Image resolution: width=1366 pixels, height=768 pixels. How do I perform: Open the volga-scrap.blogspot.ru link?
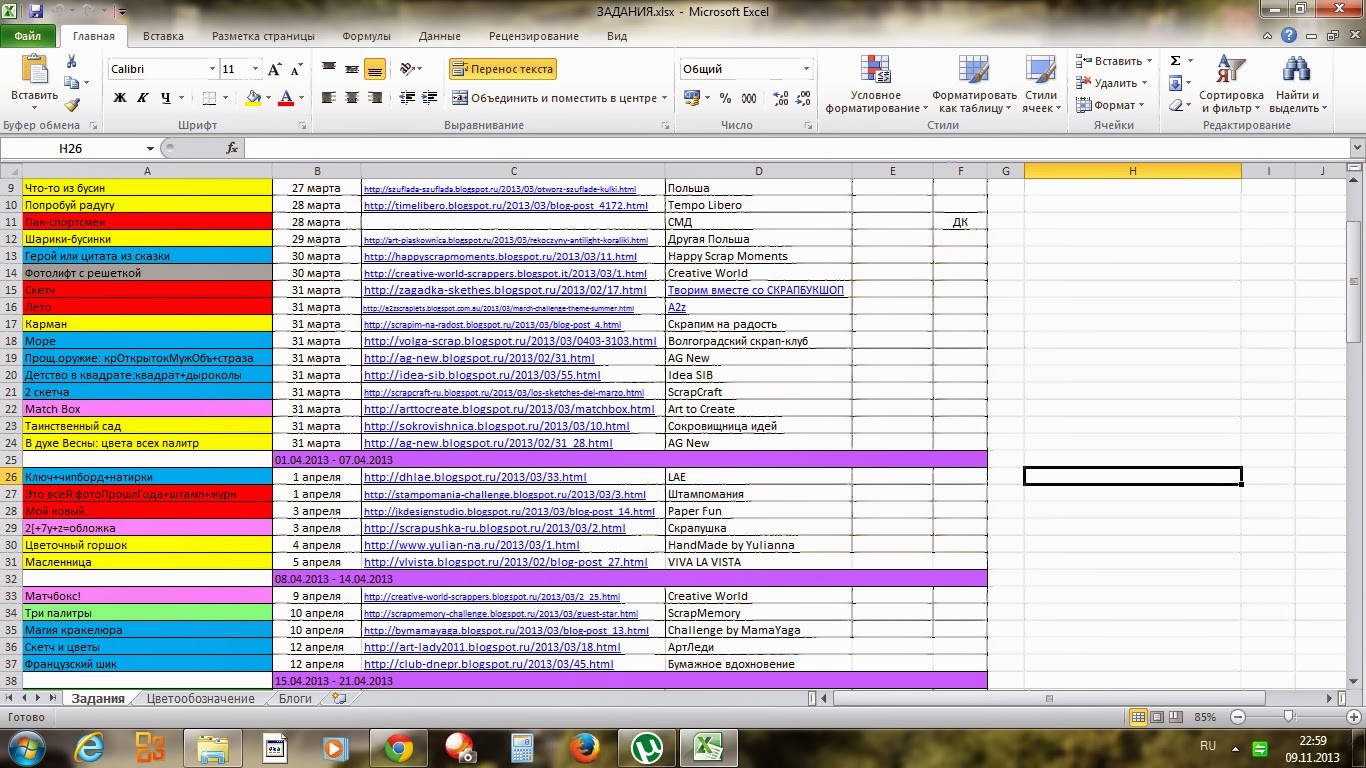point(510,341)
